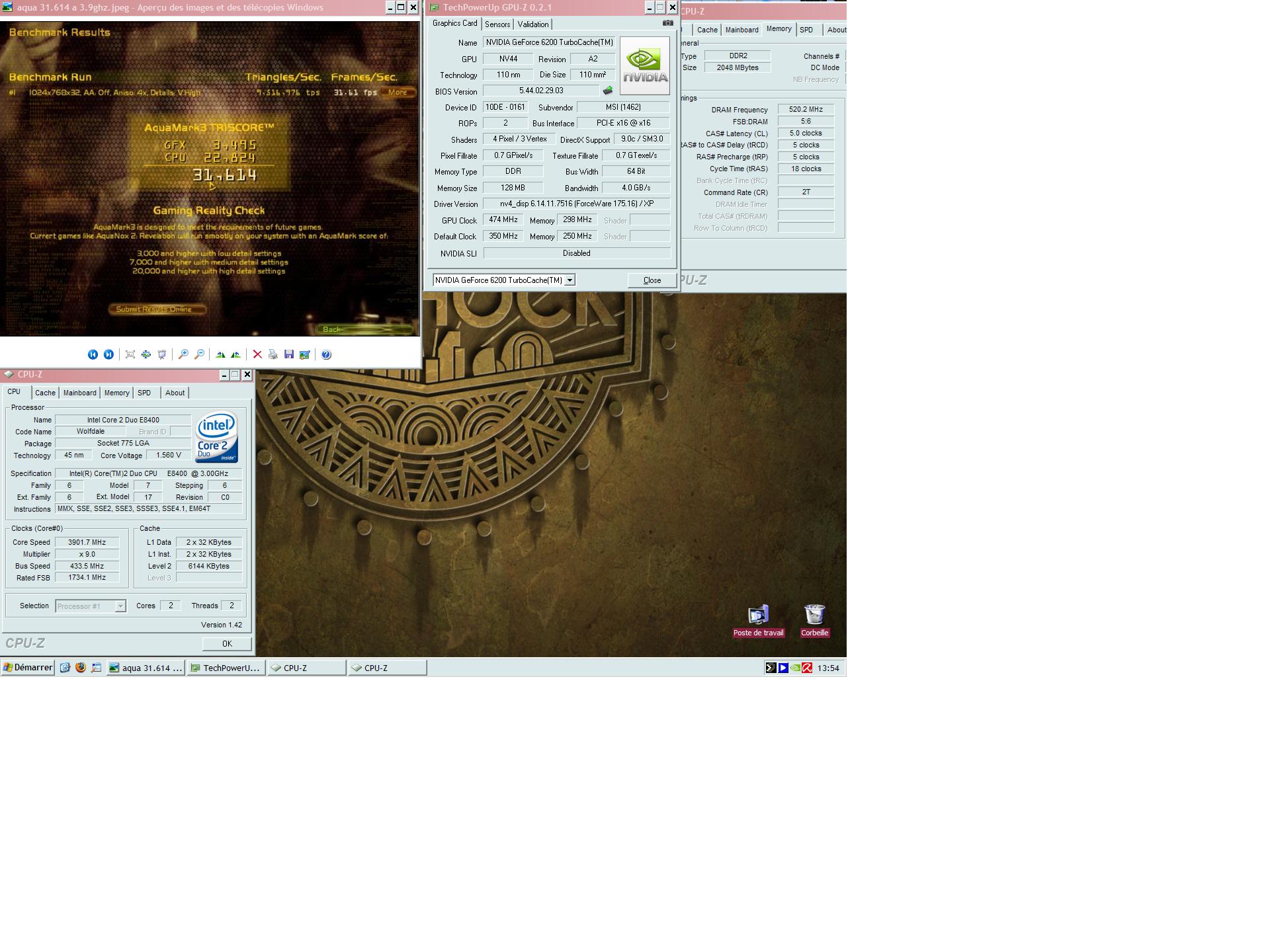
Task: Open the Cache tab in the front CPU-Z window
Action: click(x=45, y=393)
